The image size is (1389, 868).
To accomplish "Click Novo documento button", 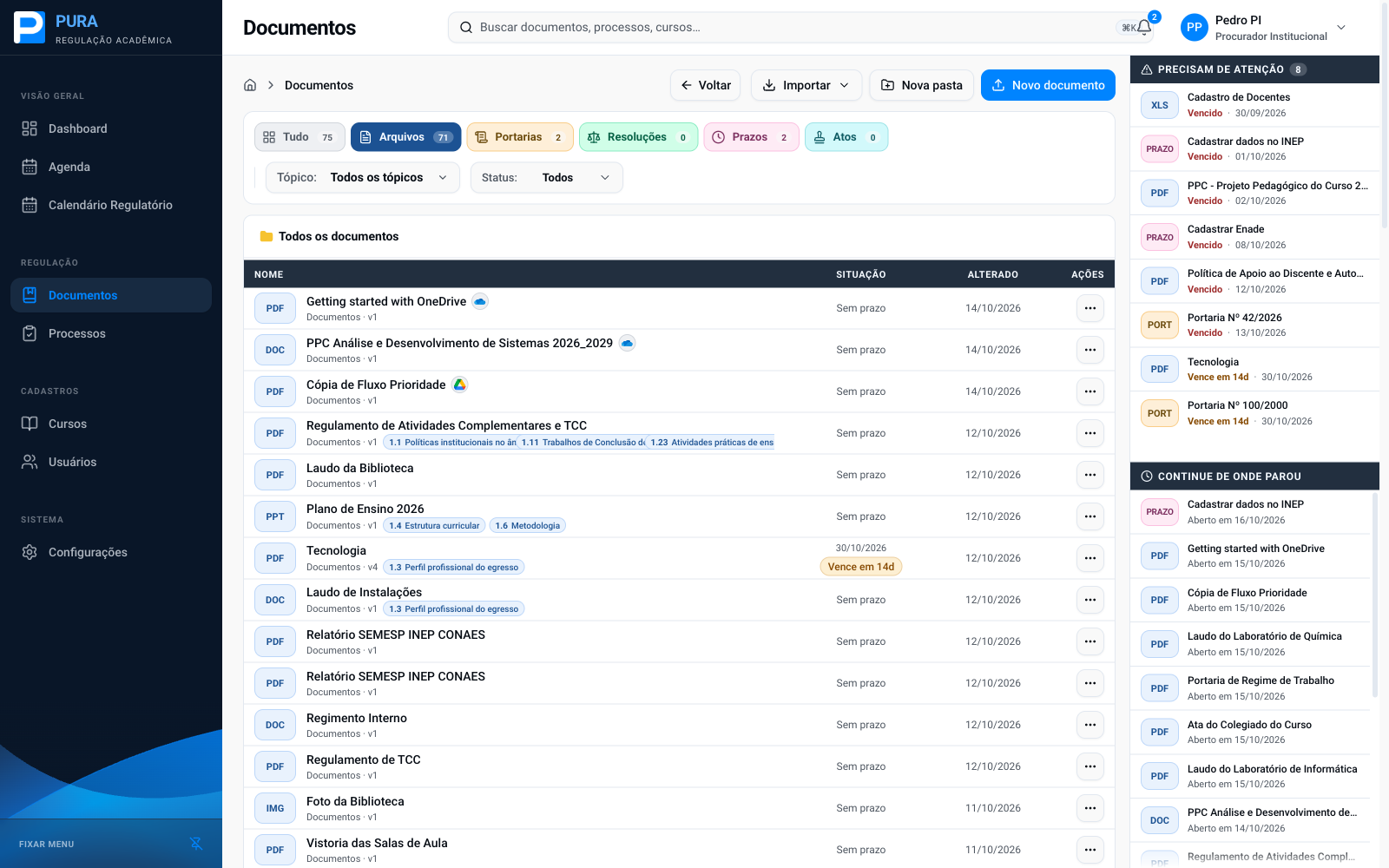I will click(1048, 85).
